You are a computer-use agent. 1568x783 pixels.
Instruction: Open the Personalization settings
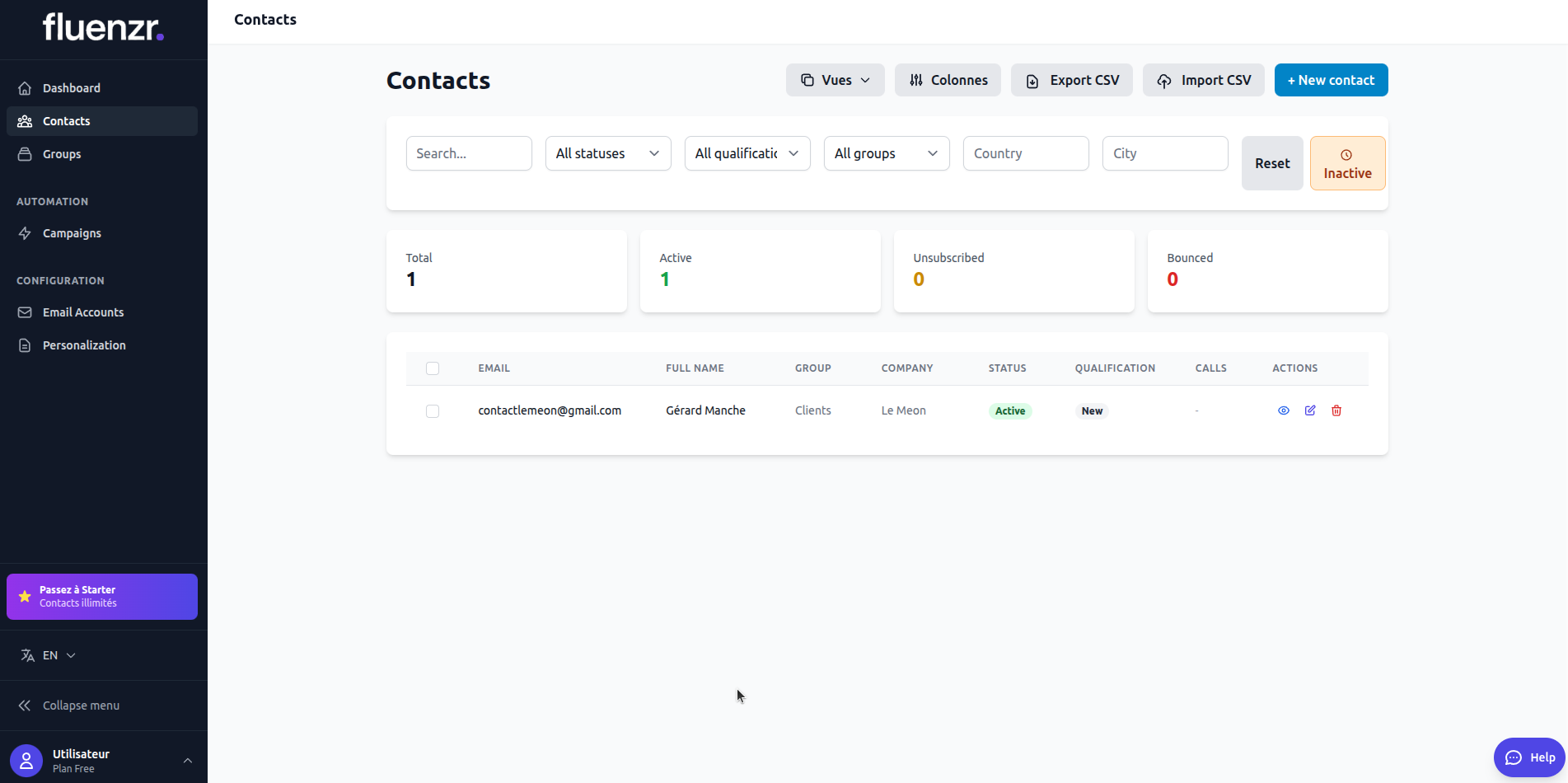pos(85,345)
